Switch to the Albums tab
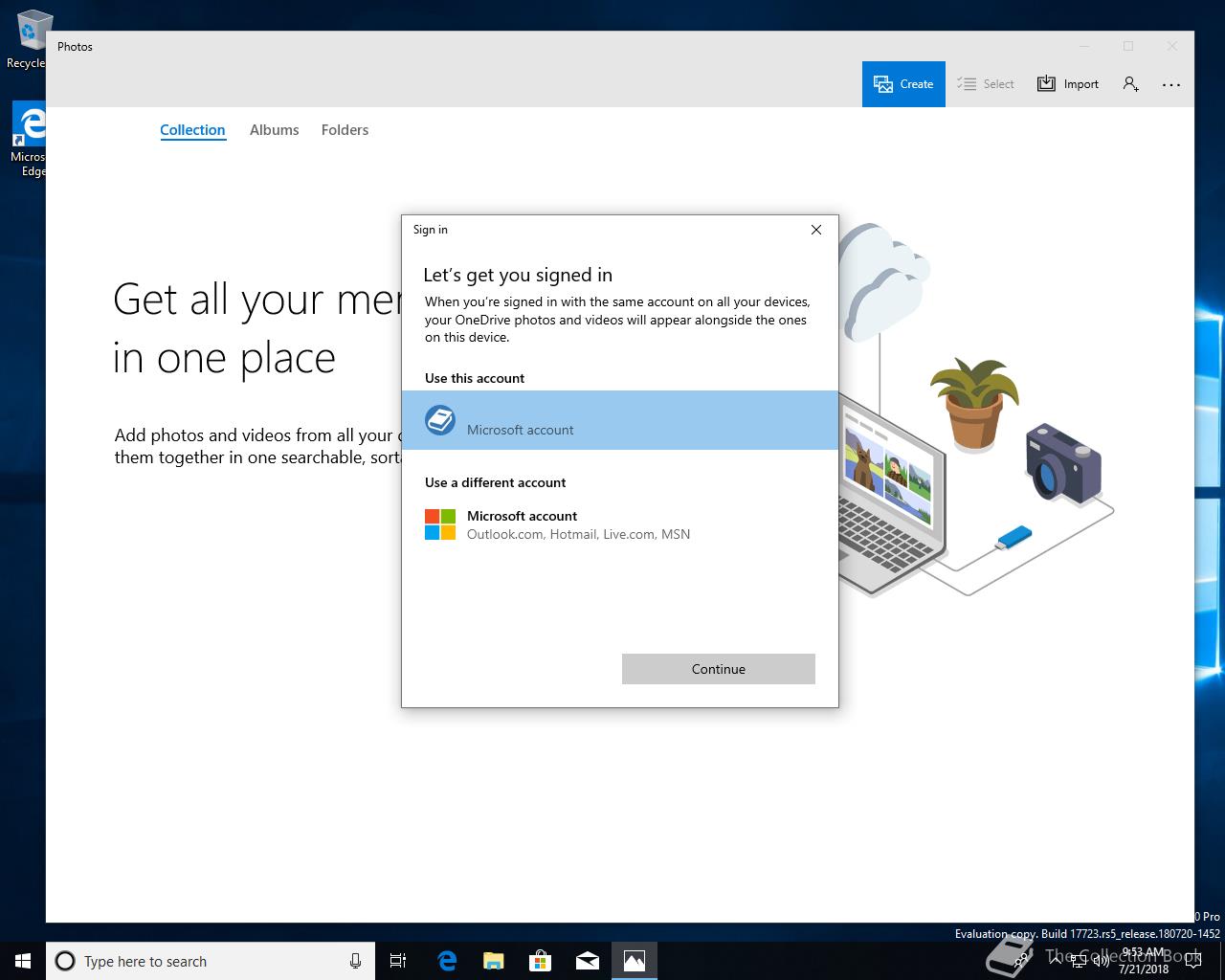1225x980 pixels. click(275, 130)
